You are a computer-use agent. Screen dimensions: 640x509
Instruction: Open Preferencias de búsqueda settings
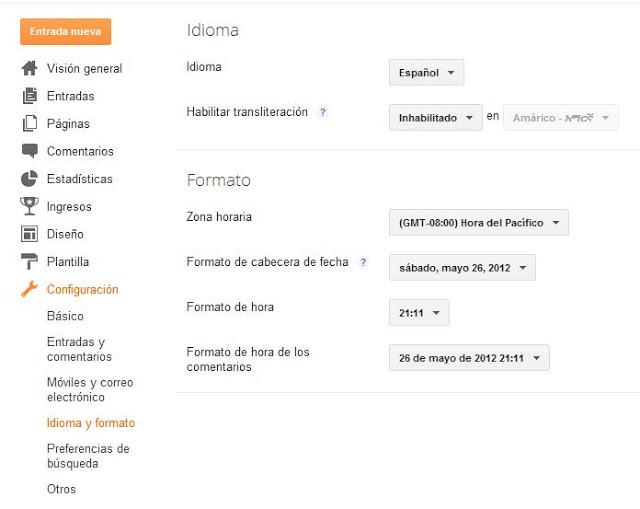88,456
